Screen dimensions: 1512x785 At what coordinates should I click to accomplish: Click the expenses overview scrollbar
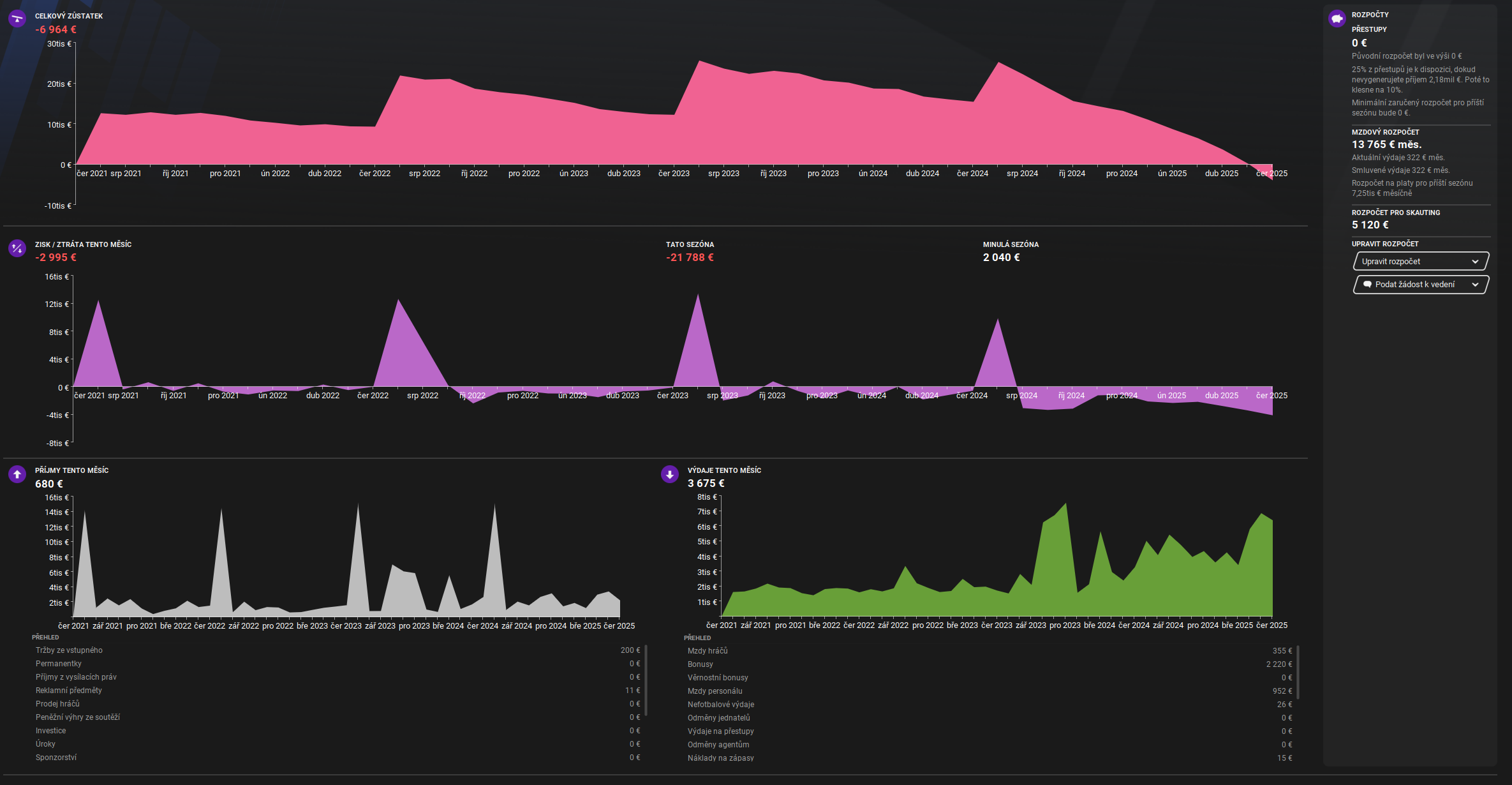[1298, 671]
